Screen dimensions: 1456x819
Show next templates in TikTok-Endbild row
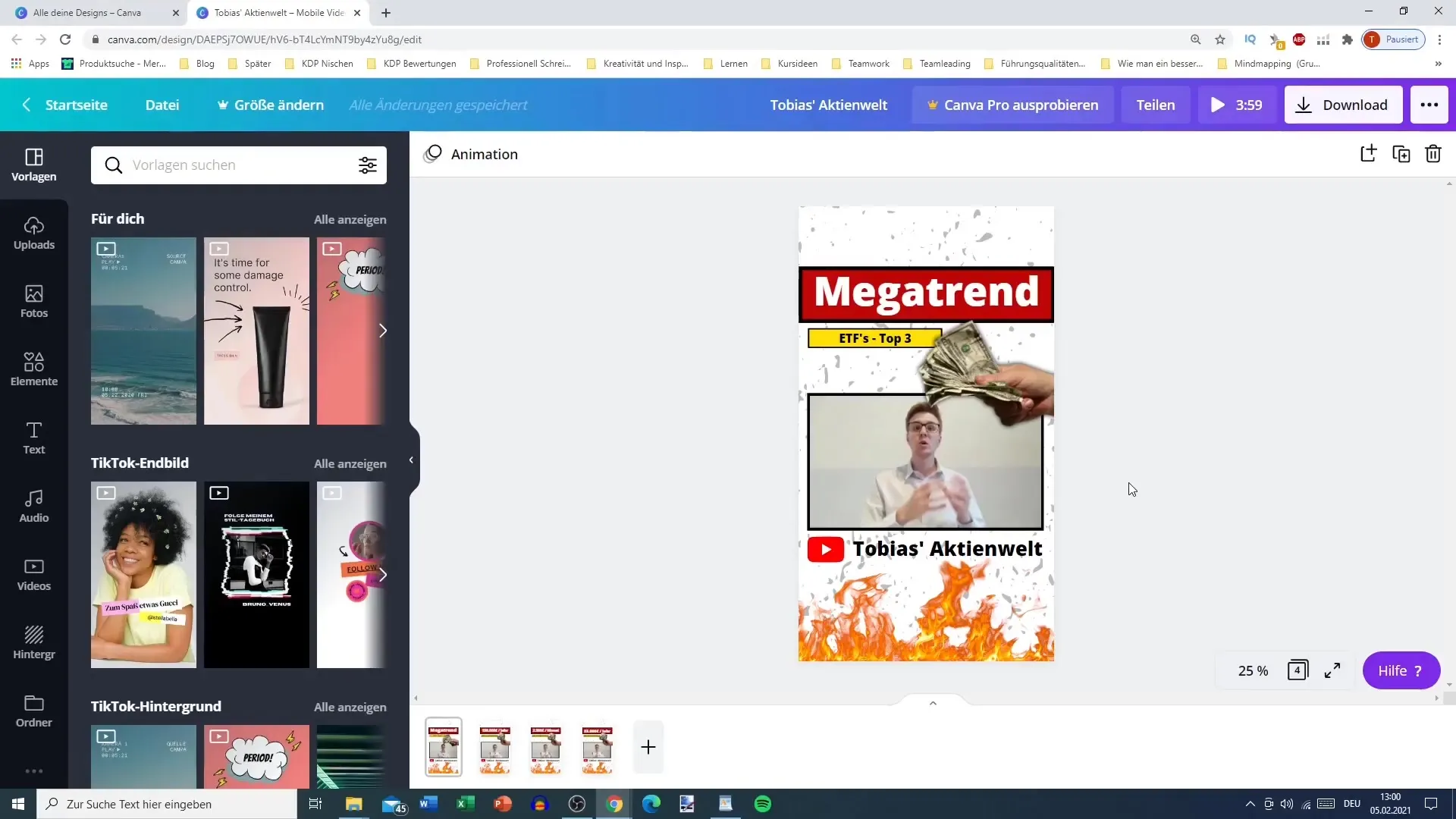[x=383, y=575]
